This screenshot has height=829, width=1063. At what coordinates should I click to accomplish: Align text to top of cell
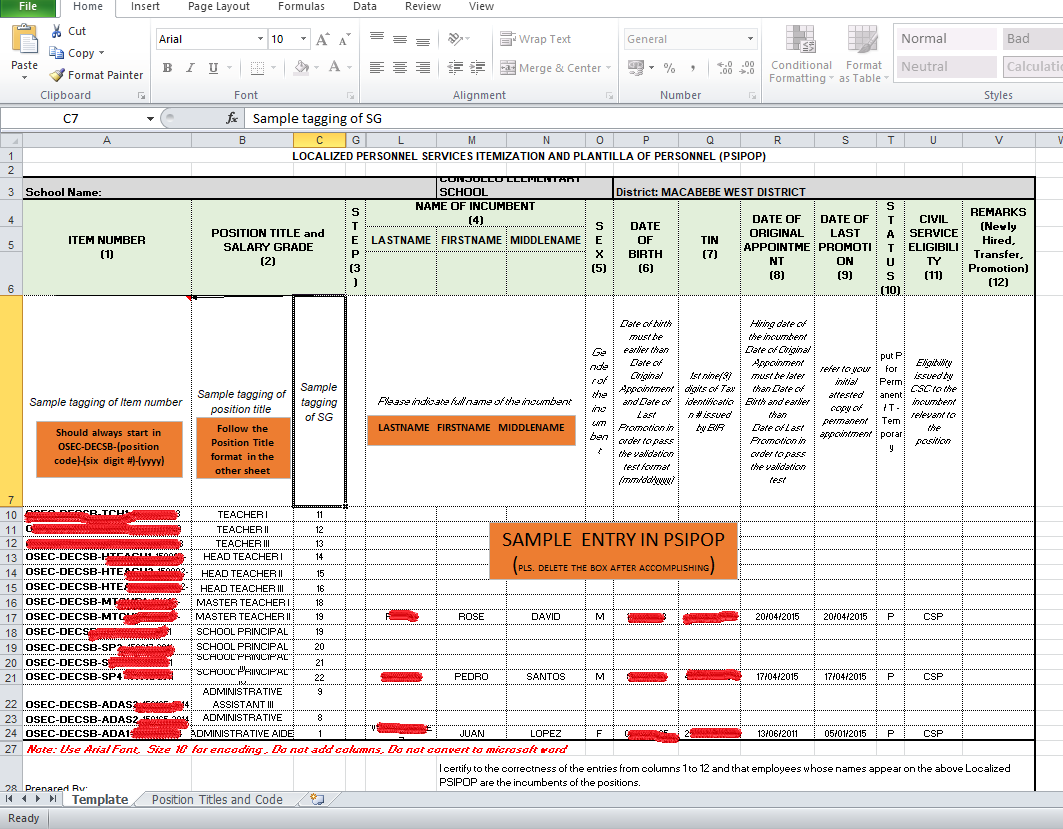coord(377,39)
